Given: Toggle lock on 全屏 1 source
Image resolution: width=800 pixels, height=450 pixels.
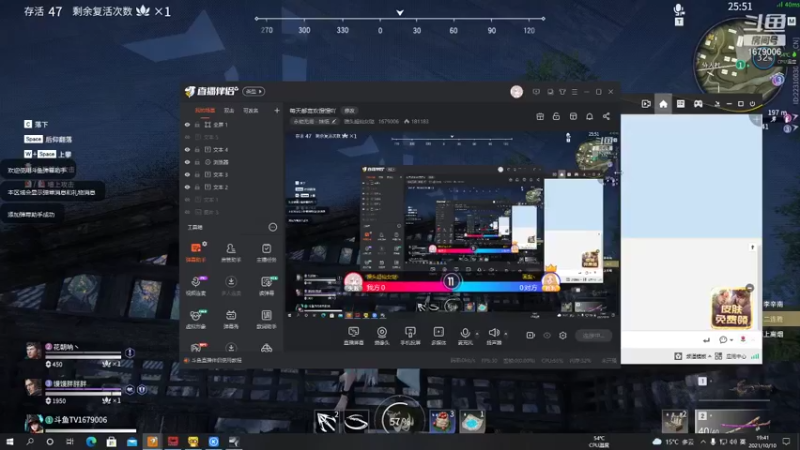Looking at the screenshot, I should 197,124.
